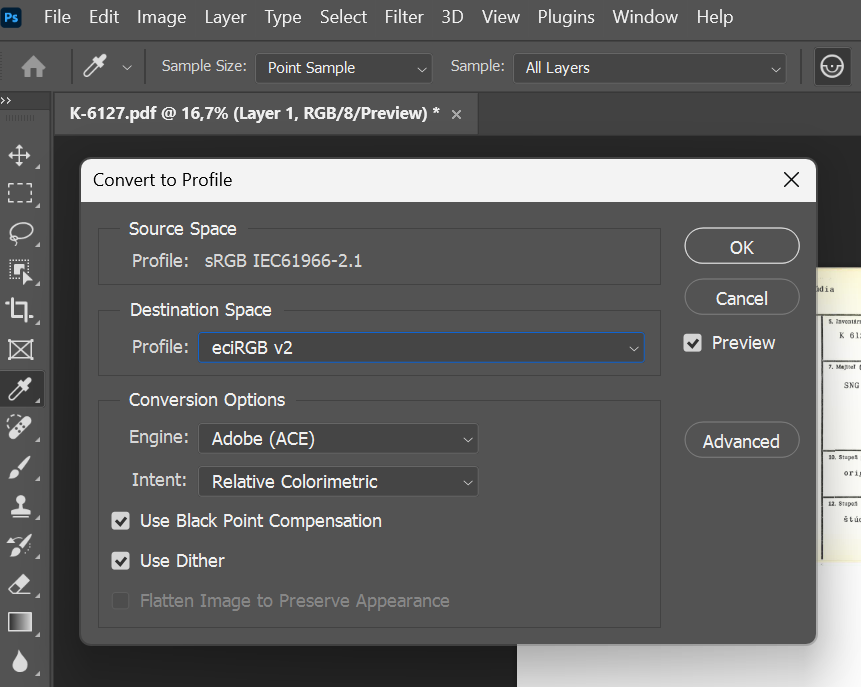This screenshot has width=861, height=687.
Task: Select the Brush tool
Action: [x=20, y=467]
